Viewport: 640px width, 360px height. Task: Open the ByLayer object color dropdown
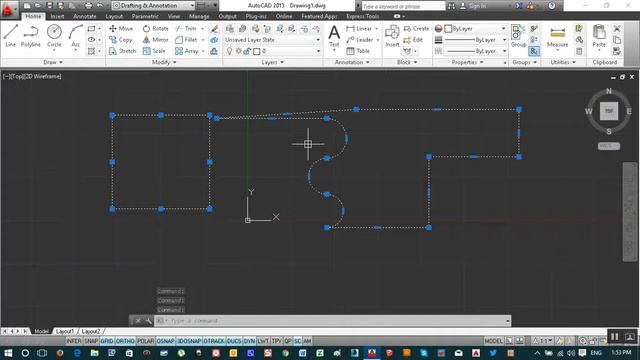(x=476, y=29)
